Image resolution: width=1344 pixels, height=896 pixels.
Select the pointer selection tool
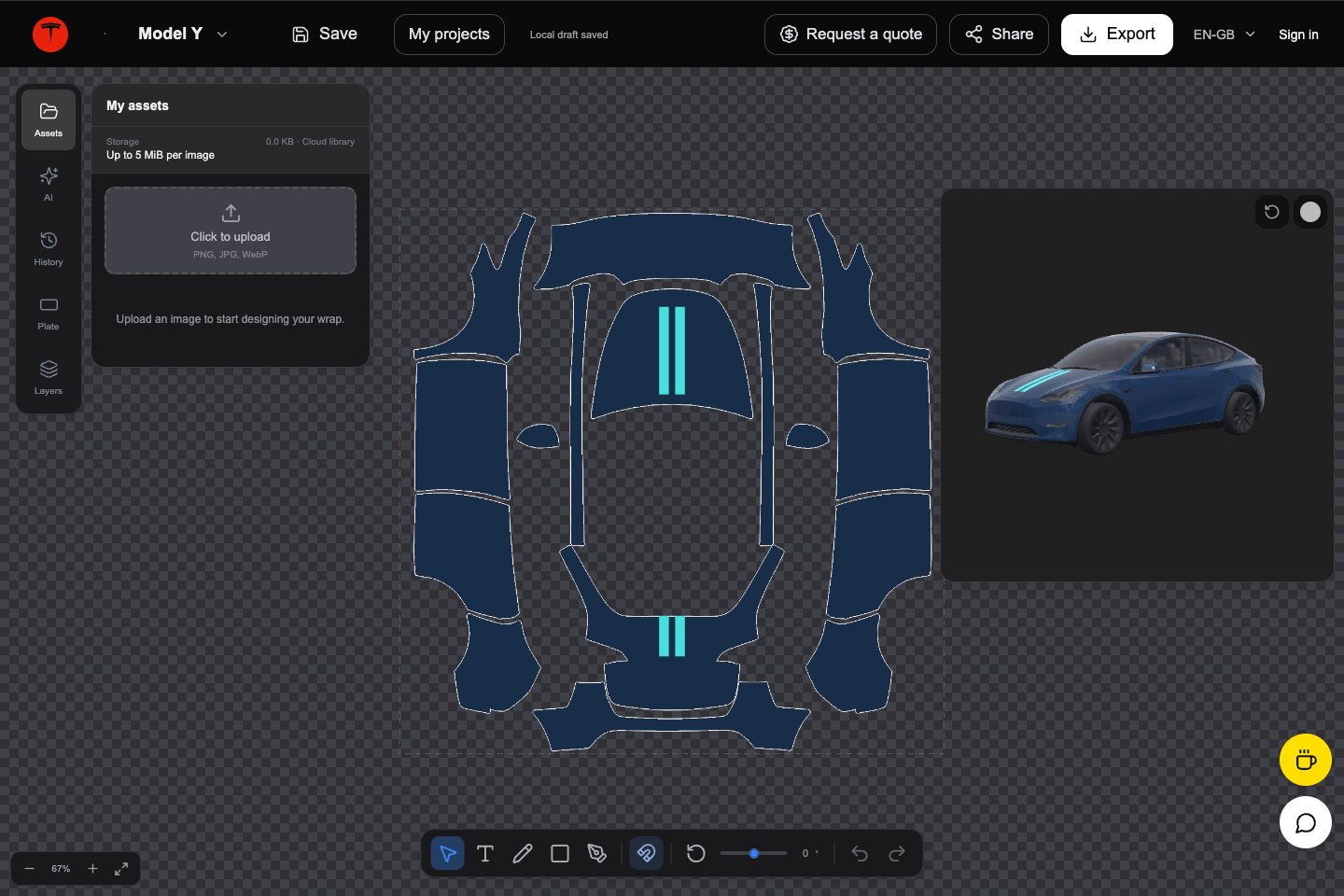click(x=448, y=853)
